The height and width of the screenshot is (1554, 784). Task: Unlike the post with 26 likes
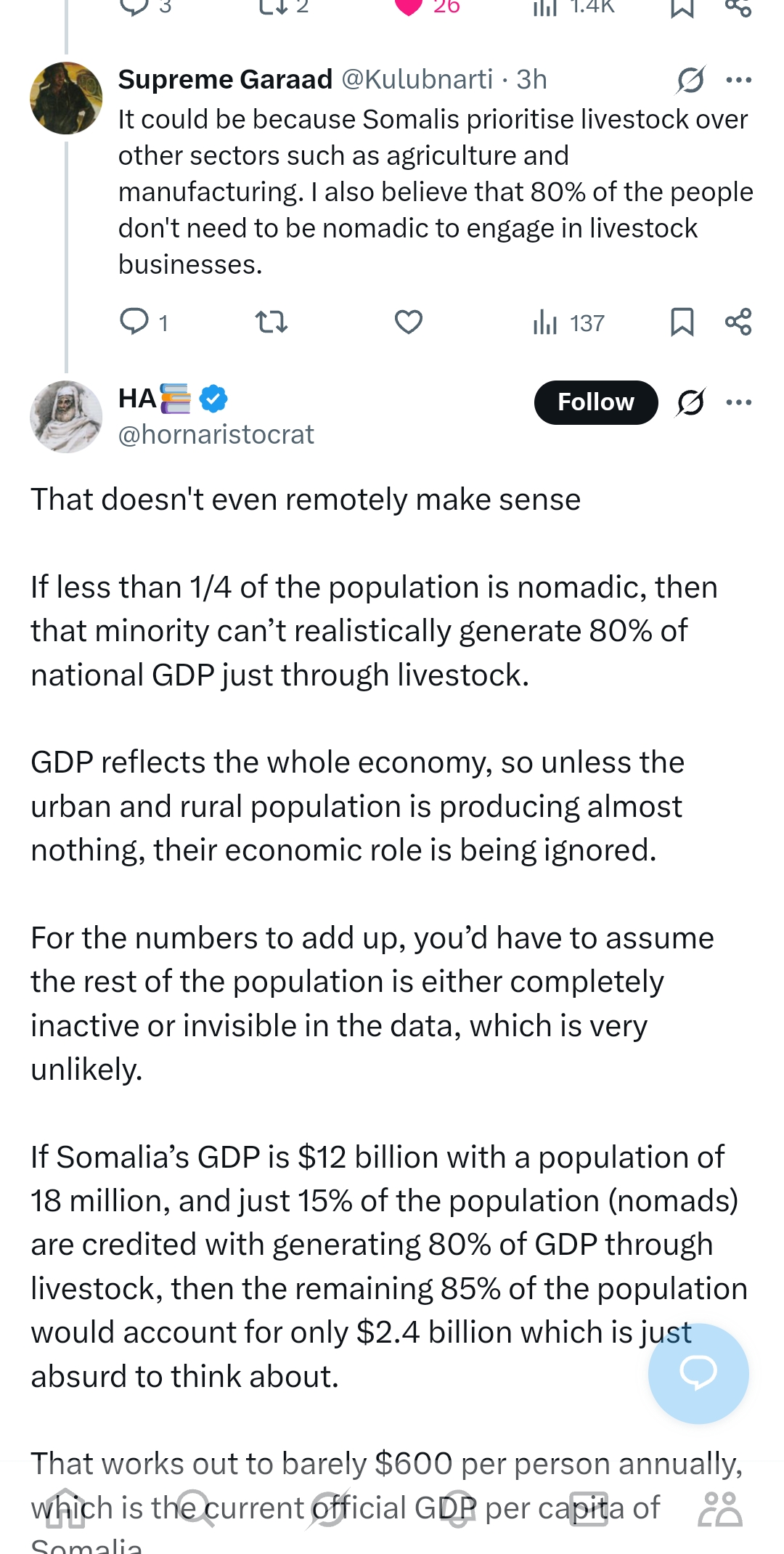pos(409,7)
